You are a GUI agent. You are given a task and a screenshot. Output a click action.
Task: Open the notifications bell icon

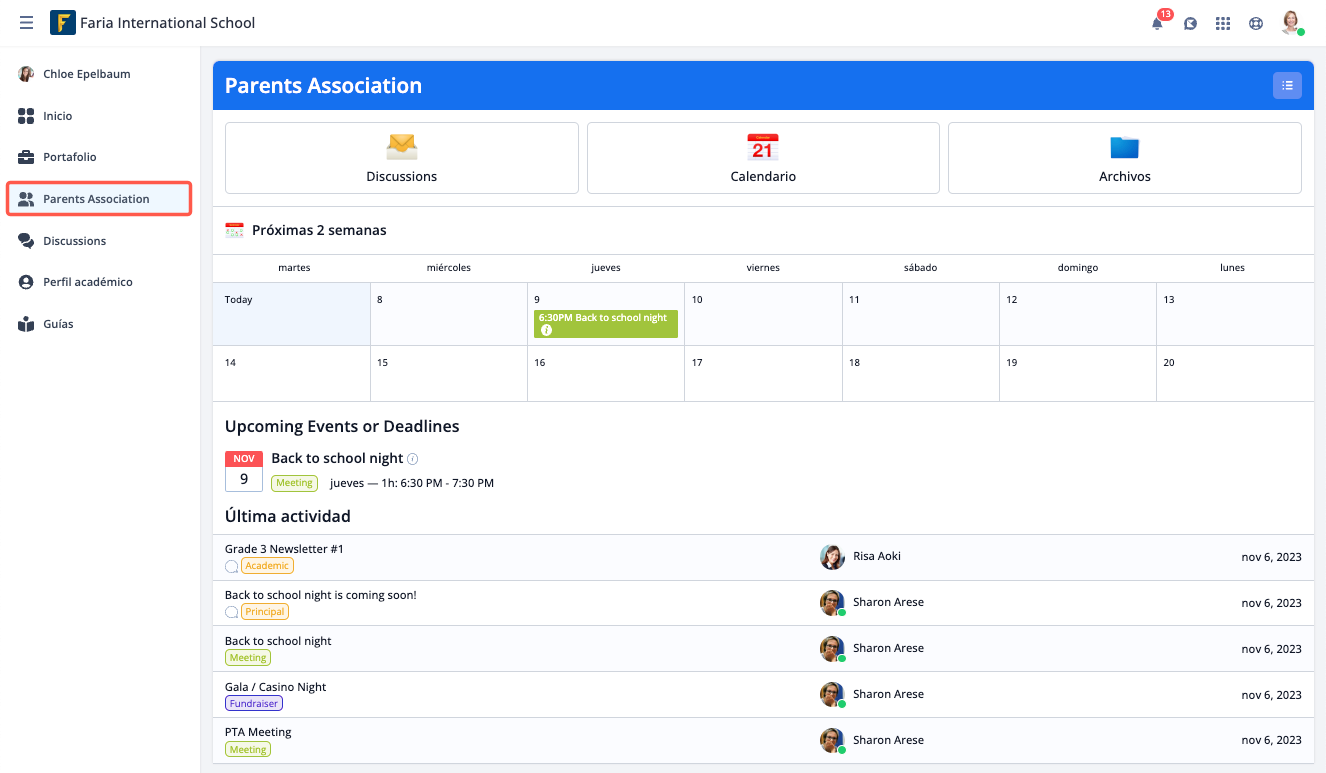click(x=1157, y=24)
